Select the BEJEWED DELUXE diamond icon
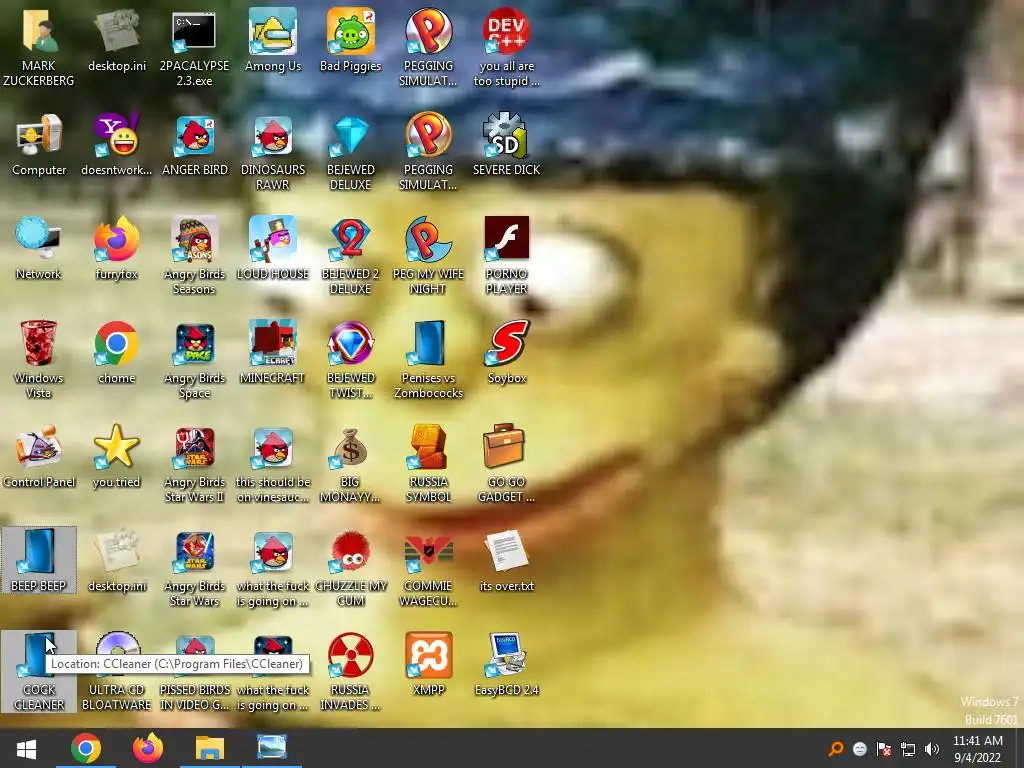The height and width of the screenshot is (768, 1024). (x=350, y=136)
